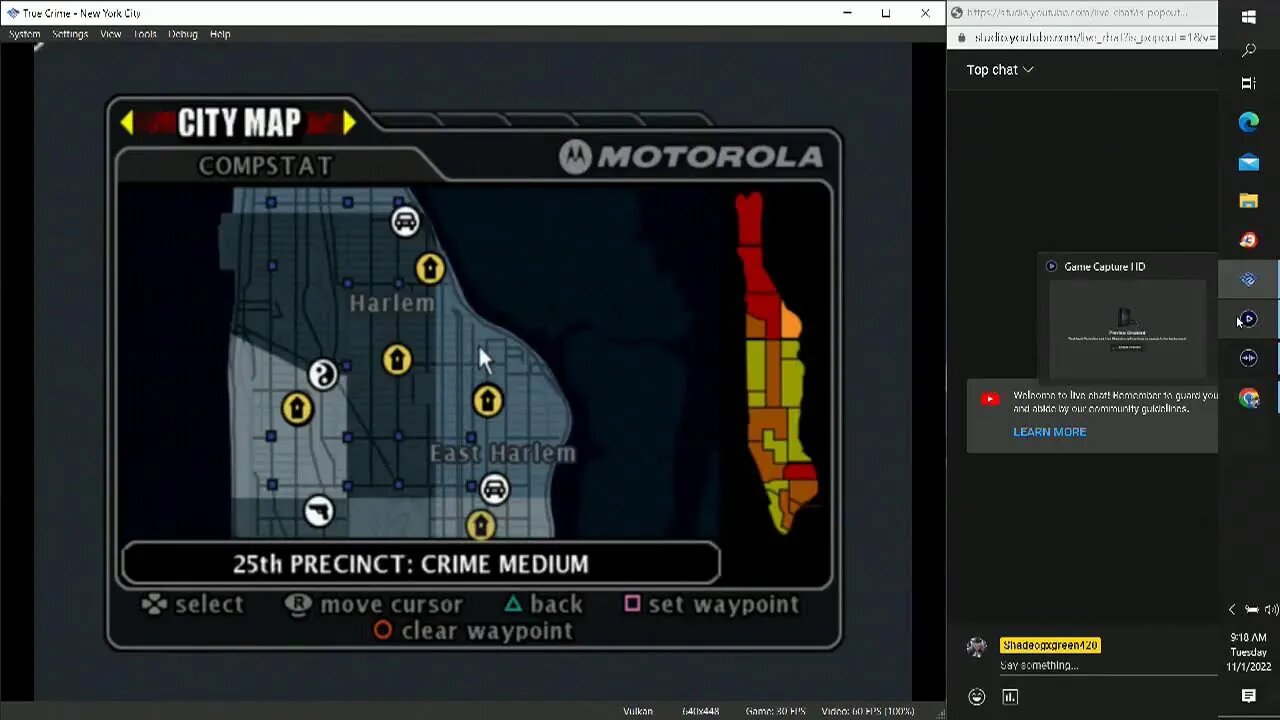
Task: Click the red circular app icon on the taskbar
Action: (1249, 240)
